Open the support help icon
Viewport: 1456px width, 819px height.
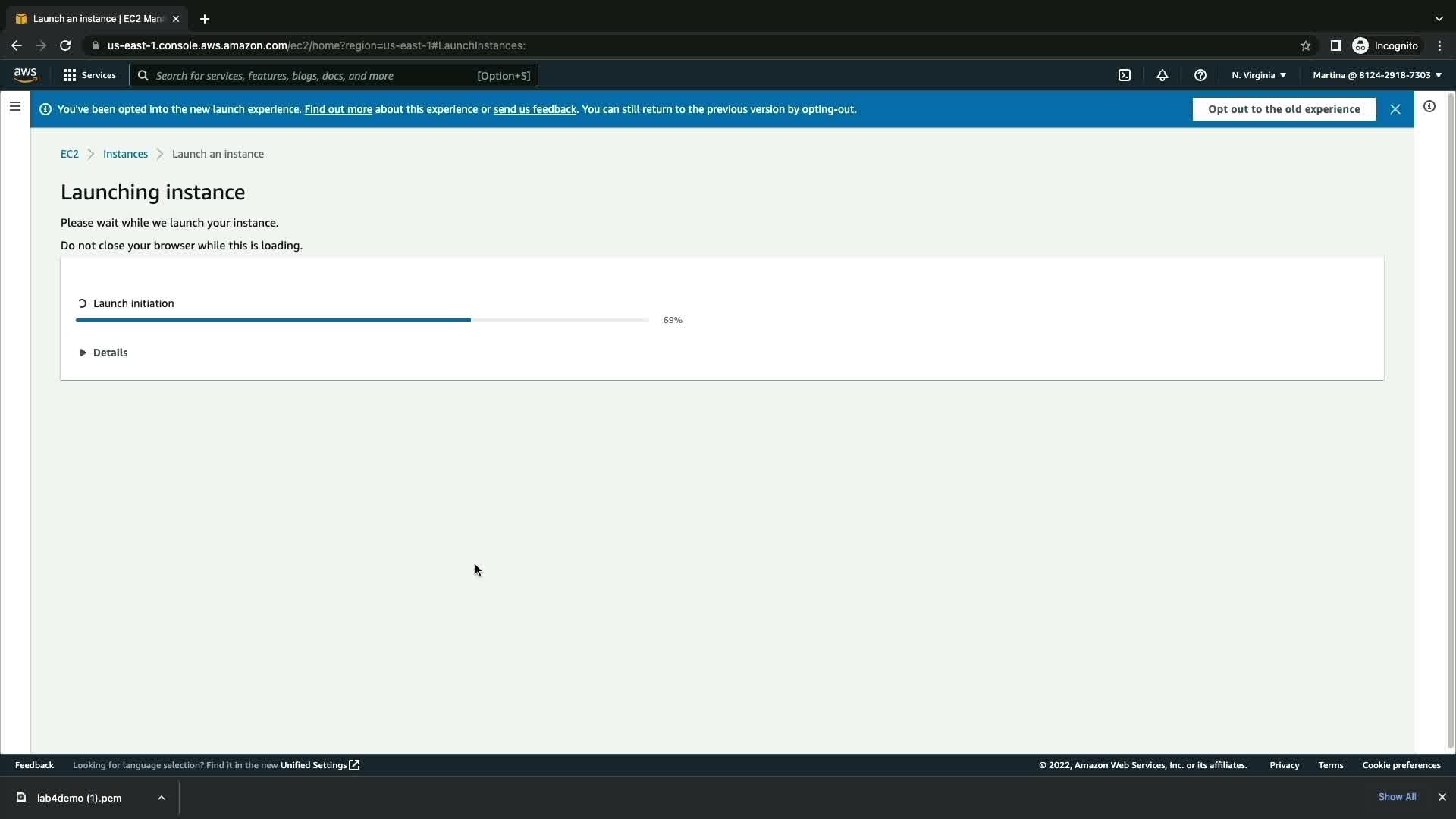1200,75
